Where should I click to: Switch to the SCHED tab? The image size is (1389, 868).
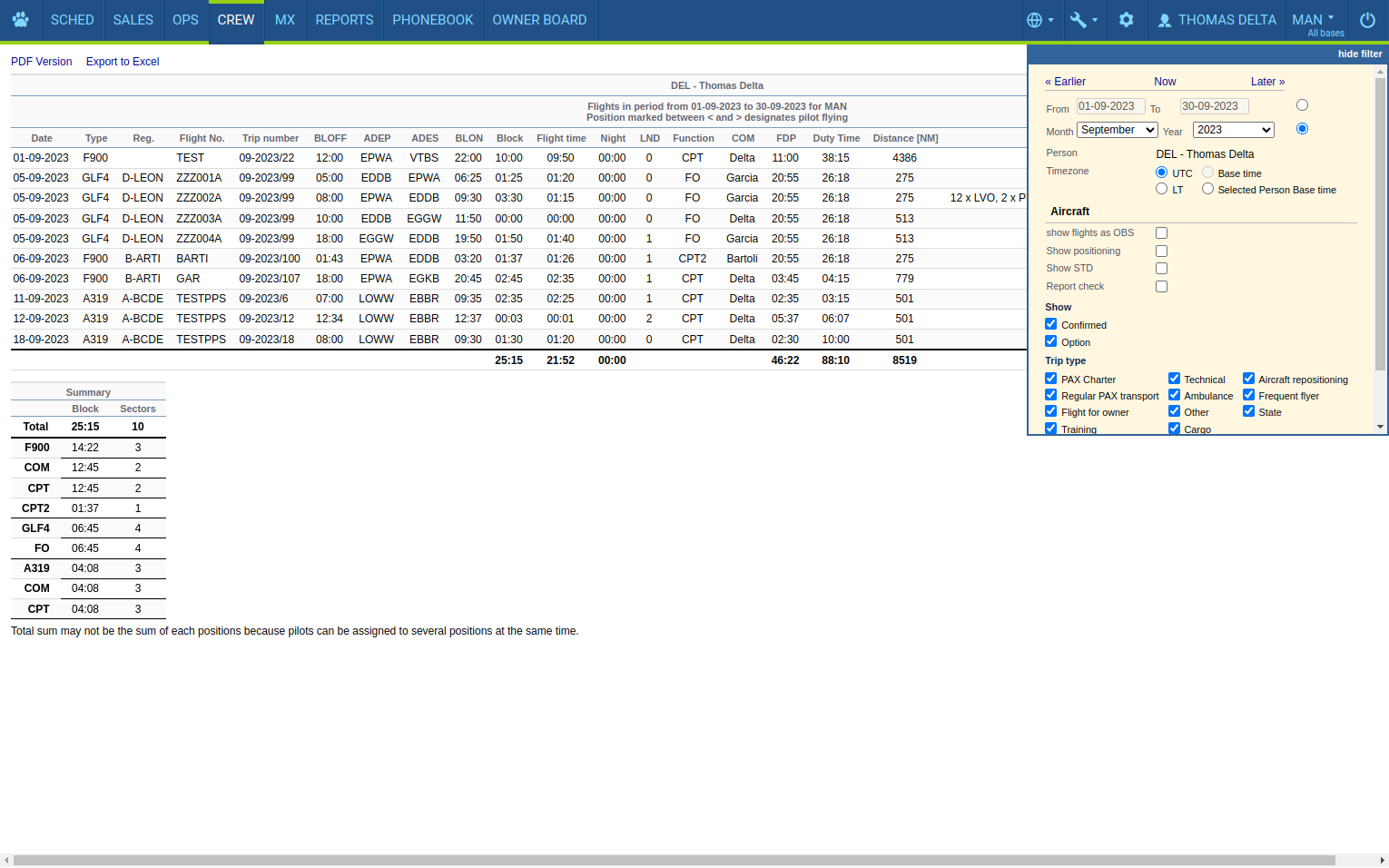[72, 20]
